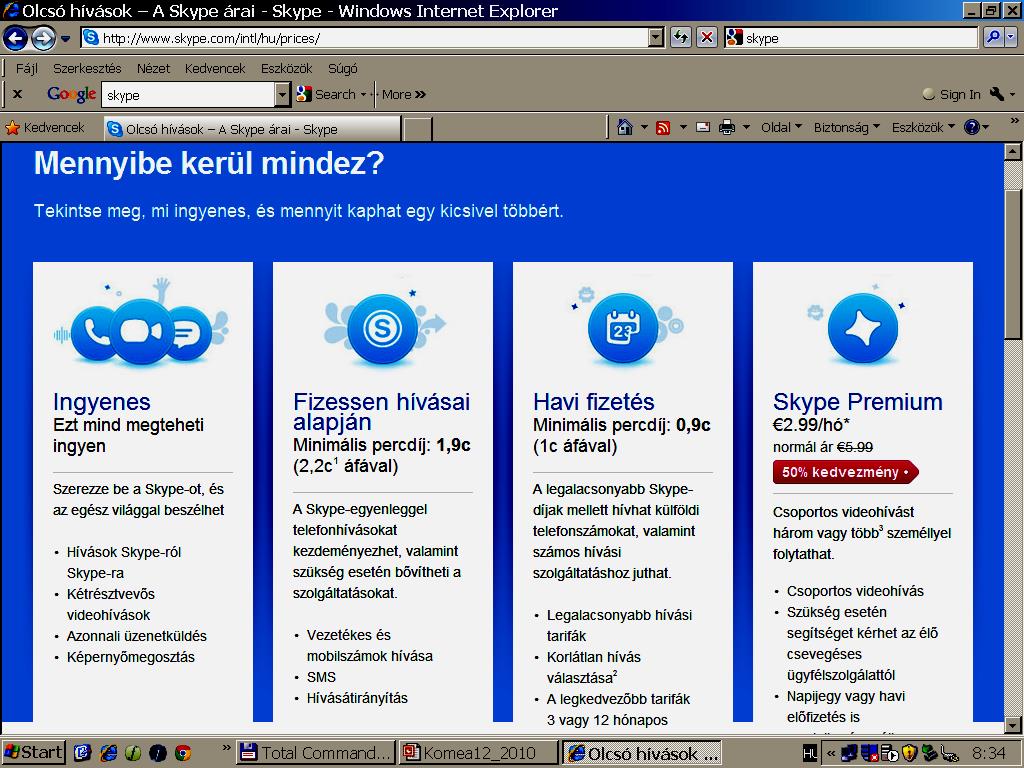Open a new blank tab
Viewport: 1024px width, 768px height.
click(x=417, y=129)
